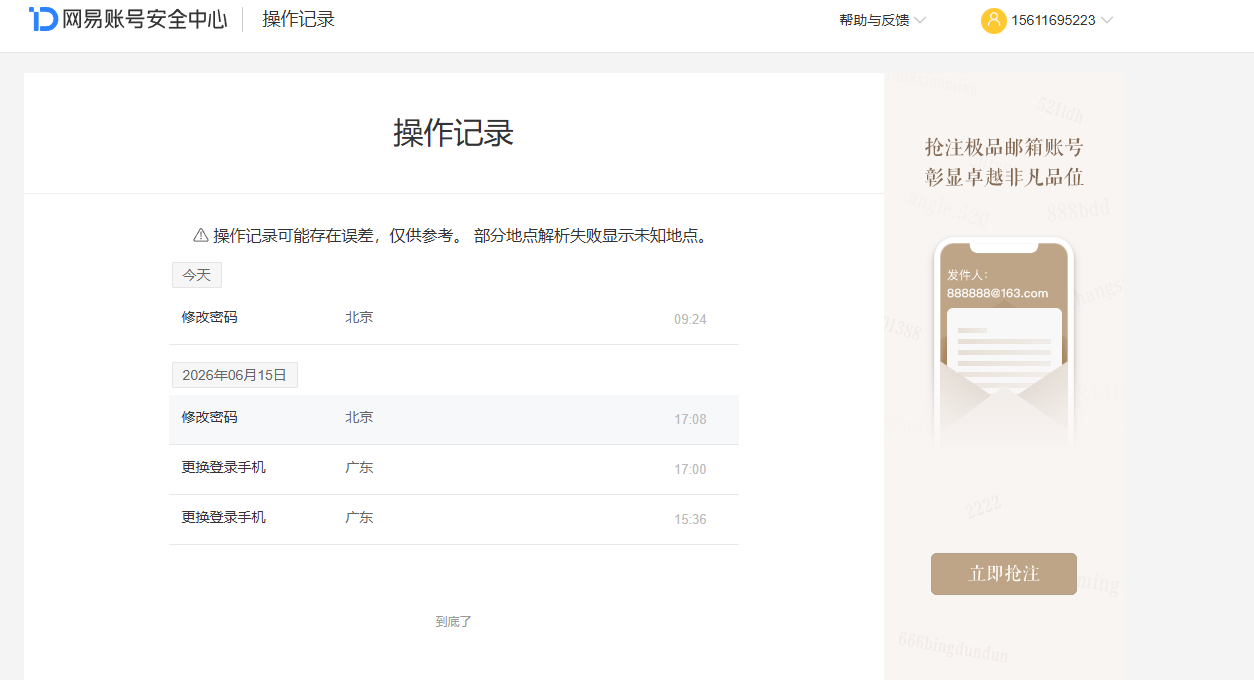Click the 2026年06月15日 date label
1254x680 pixels.
235,375
